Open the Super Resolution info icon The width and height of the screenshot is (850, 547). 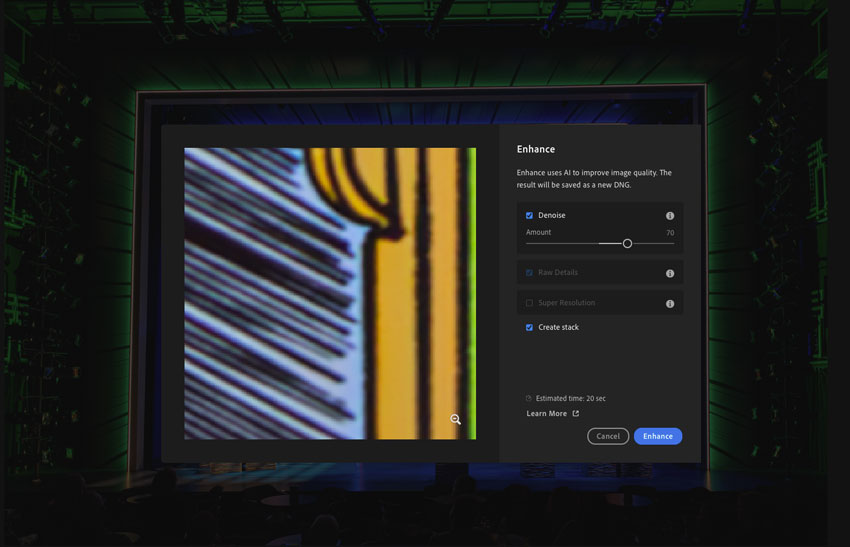pyautogui.click(x=670, y=304)
